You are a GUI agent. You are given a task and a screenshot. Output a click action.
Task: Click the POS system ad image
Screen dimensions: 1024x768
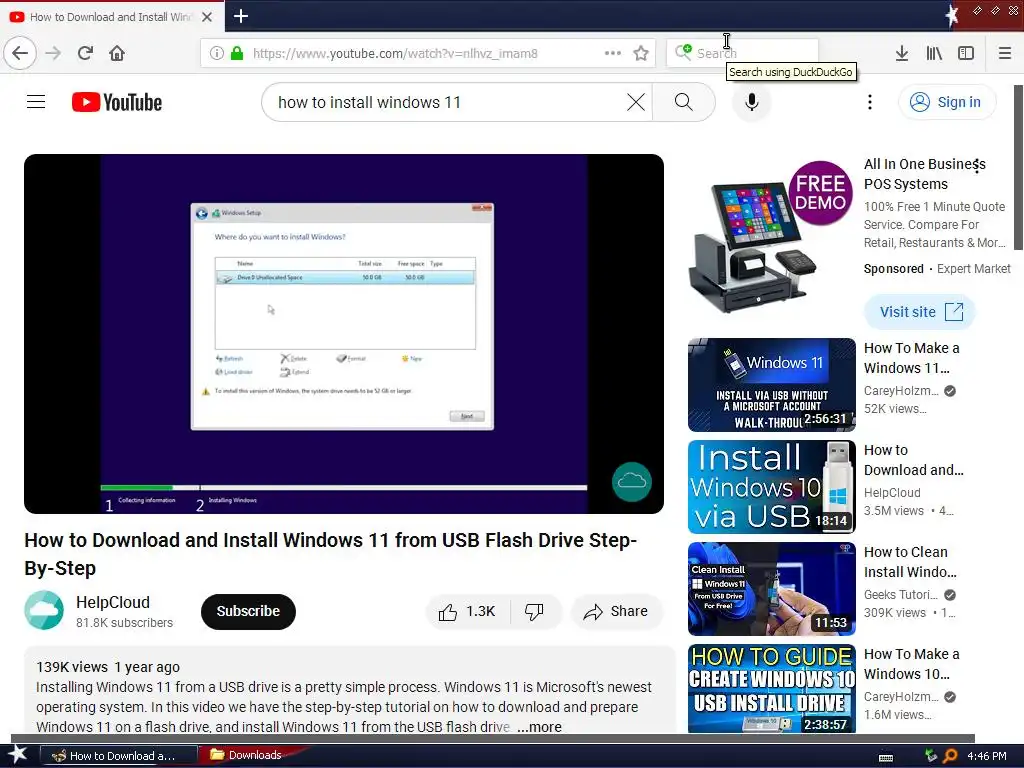coord(771,237)
